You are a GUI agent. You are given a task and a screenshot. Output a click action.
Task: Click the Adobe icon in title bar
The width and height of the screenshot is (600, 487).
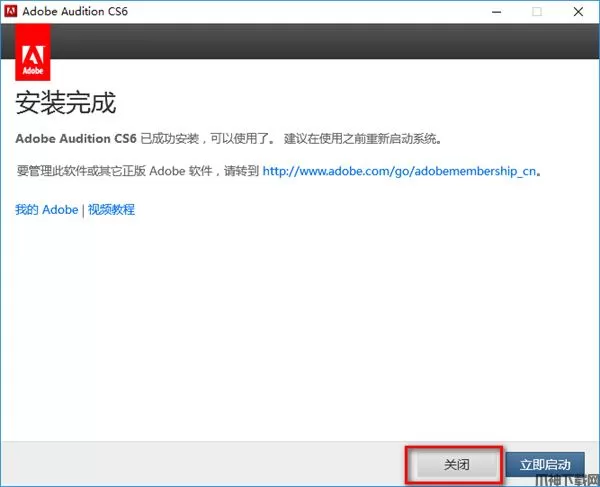tap(11, 11)
